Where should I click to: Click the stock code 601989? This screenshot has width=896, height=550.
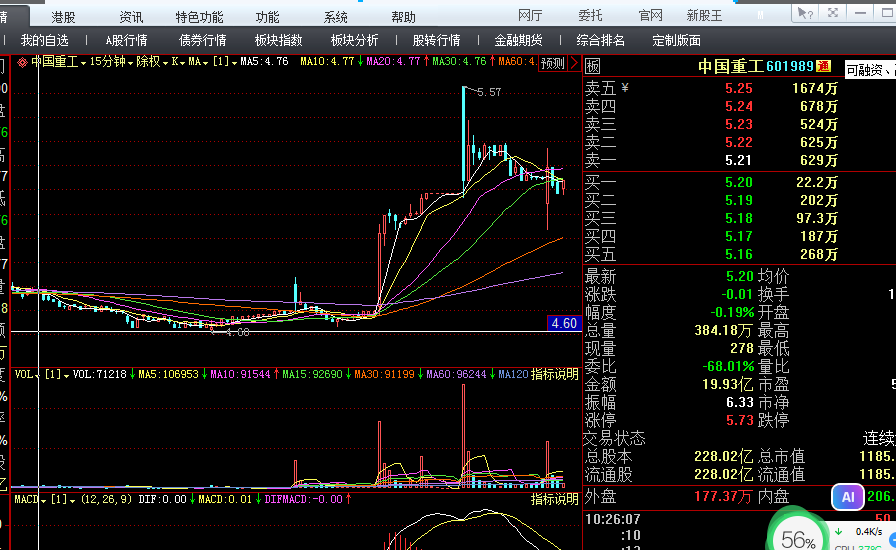pos(790,66)
